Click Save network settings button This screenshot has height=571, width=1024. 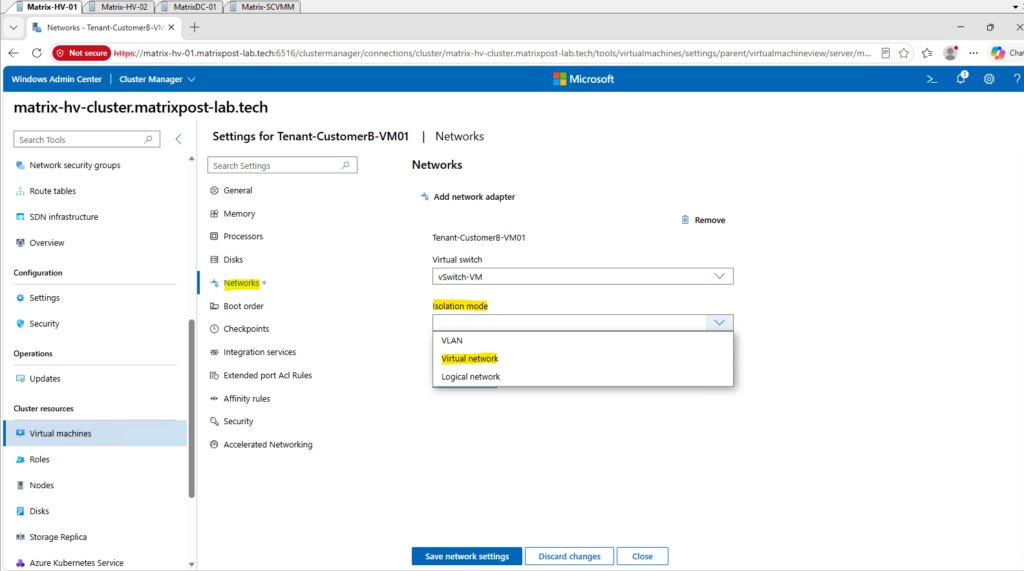pos(467,557)
